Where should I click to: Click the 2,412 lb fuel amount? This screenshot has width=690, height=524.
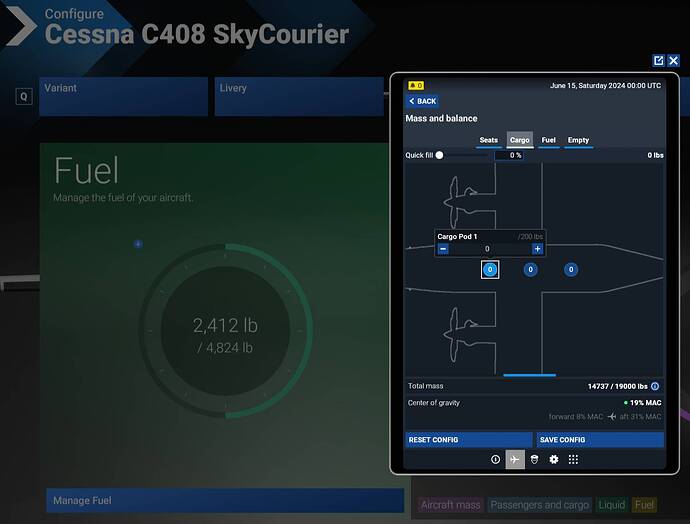225,326
